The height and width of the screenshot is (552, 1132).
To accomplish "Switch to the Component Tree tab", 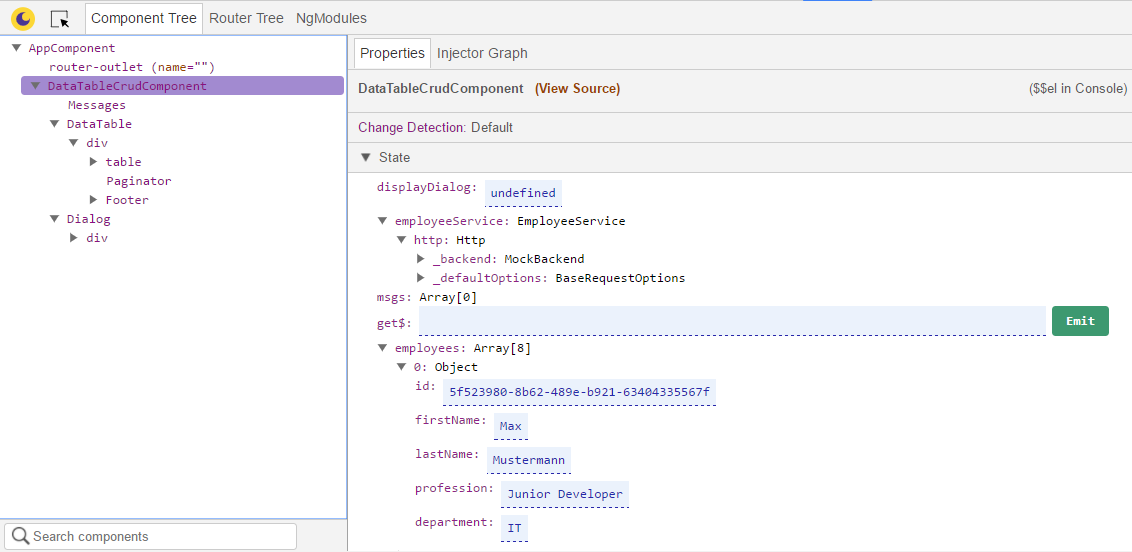I will (144, 19).
